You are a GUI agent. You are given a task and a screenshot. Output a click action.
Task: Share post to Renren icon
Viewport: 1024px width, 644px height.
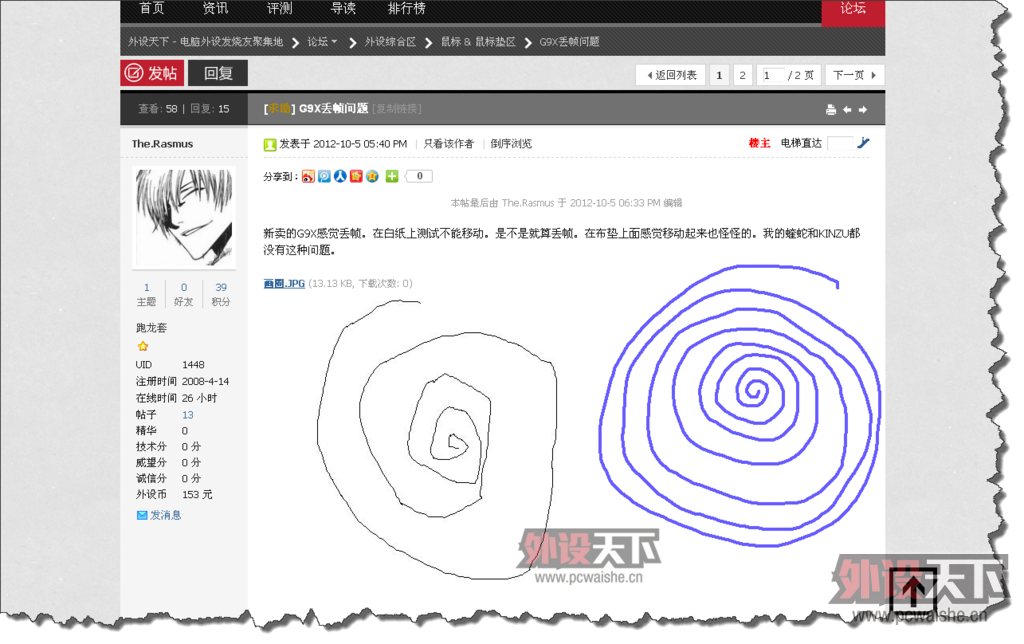pos(340,176)
